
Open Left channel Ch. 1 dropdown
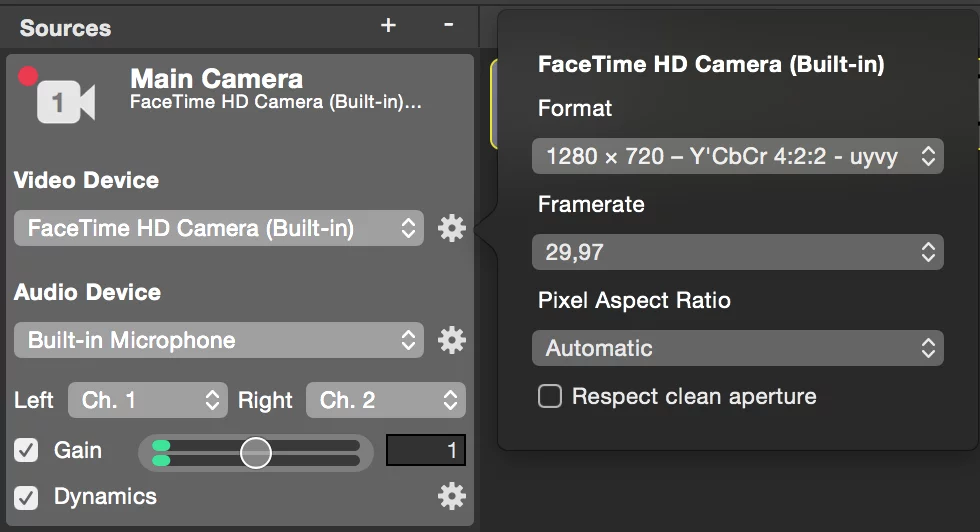[x=148, y=400]
